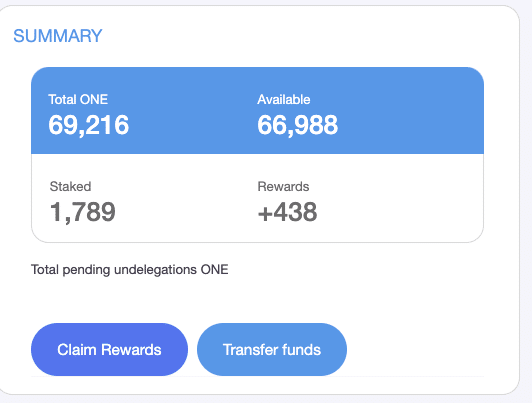Click the Staked label
Screen dimensions: 532x403
point(70,186)
